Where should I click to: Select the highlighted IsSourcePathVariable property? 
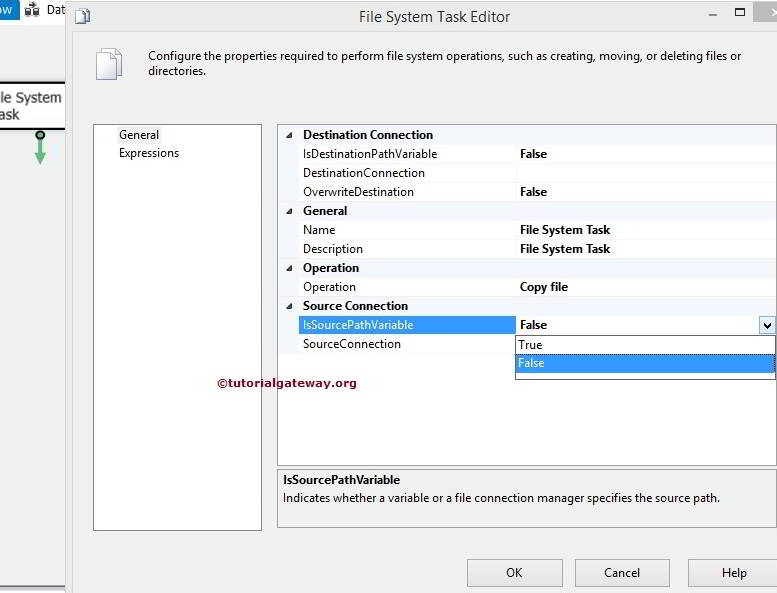pyautogui.click(x=407, y=325)
